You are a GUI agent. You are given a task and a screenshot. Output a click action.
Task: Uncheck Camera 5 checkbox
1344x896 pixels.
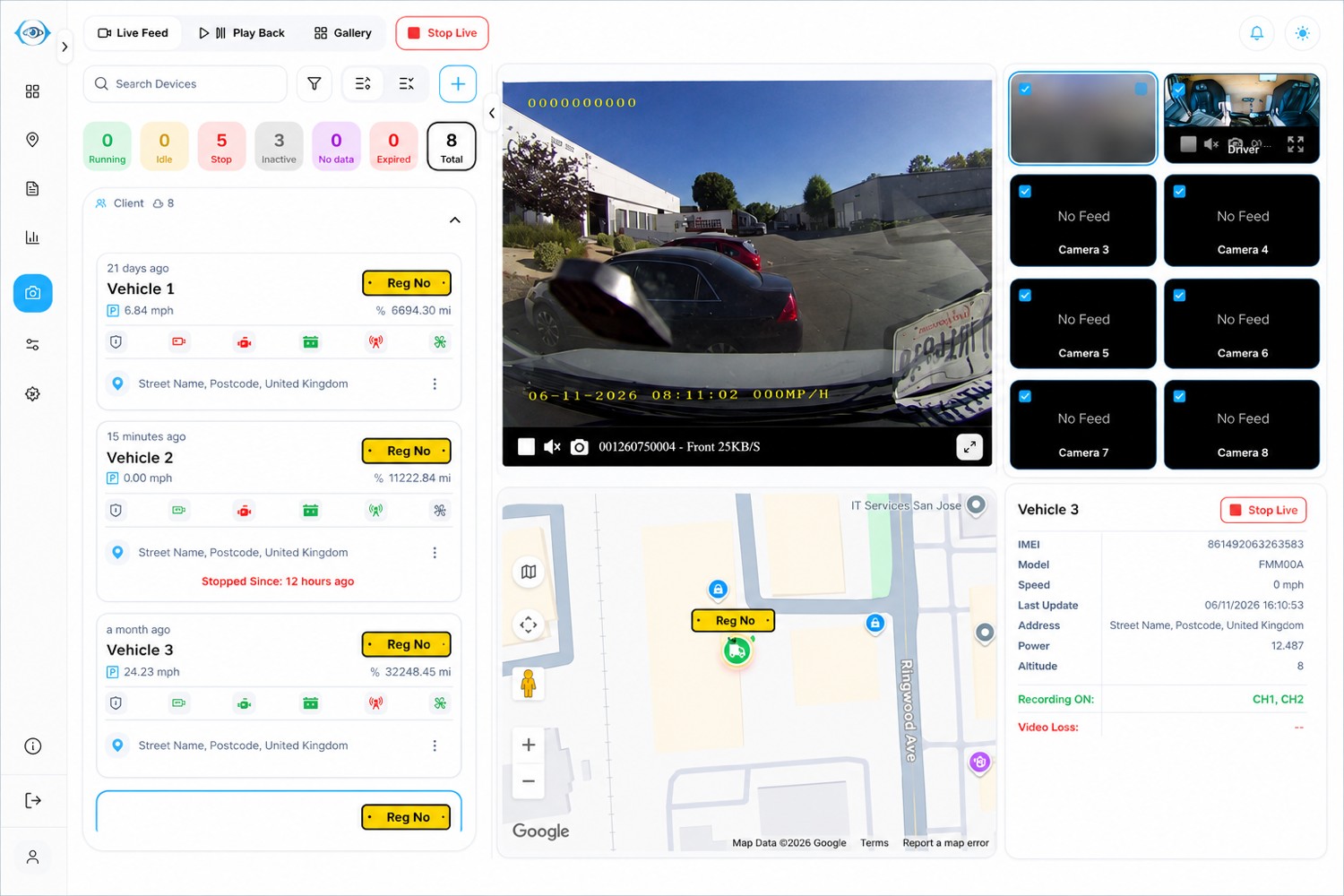pos(1025,295)
